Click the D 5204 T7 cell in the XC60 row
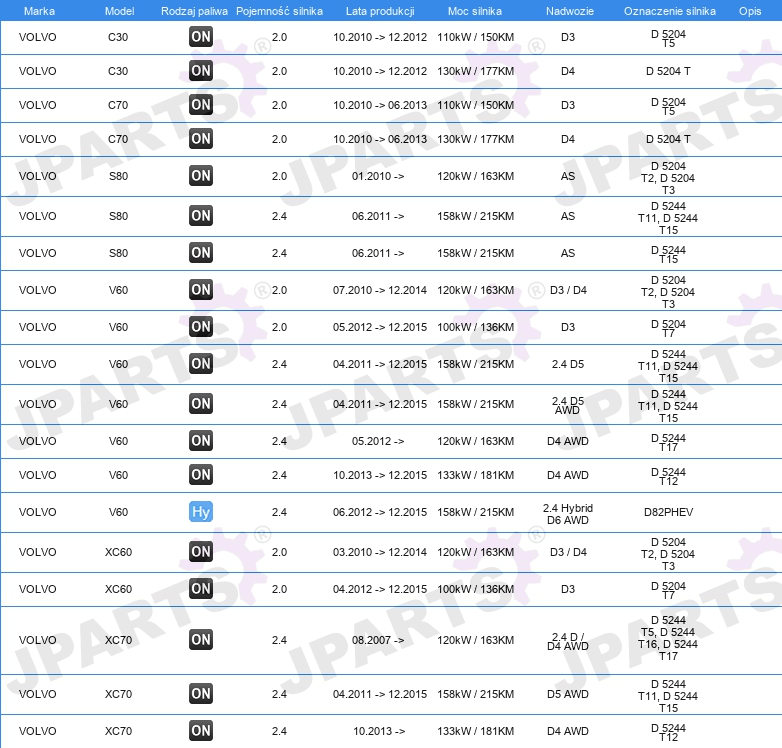The height and width of the screenshot is (748, 782). click(x=668, y=590)
